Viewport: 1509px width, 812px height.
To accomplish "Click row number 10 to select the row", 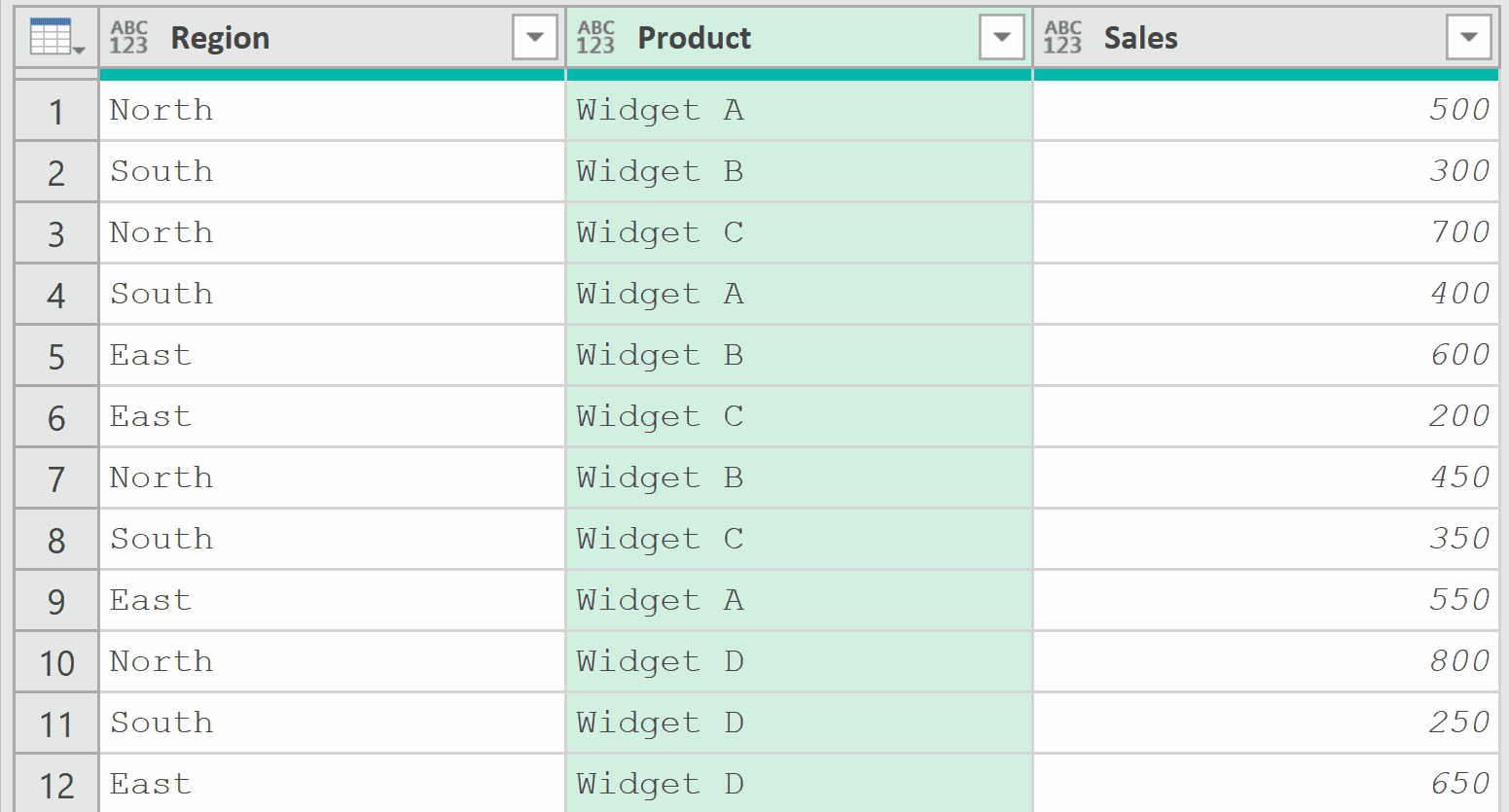I will tap(55, 661).
